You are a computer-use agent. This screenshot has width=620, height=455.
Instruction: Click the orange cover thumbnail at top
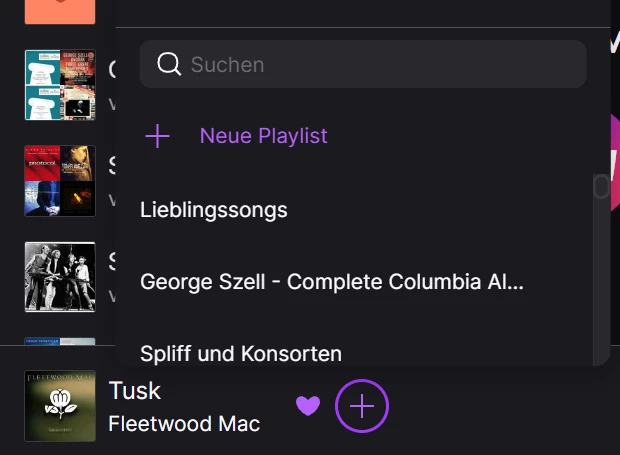click(x=60, y=11)
